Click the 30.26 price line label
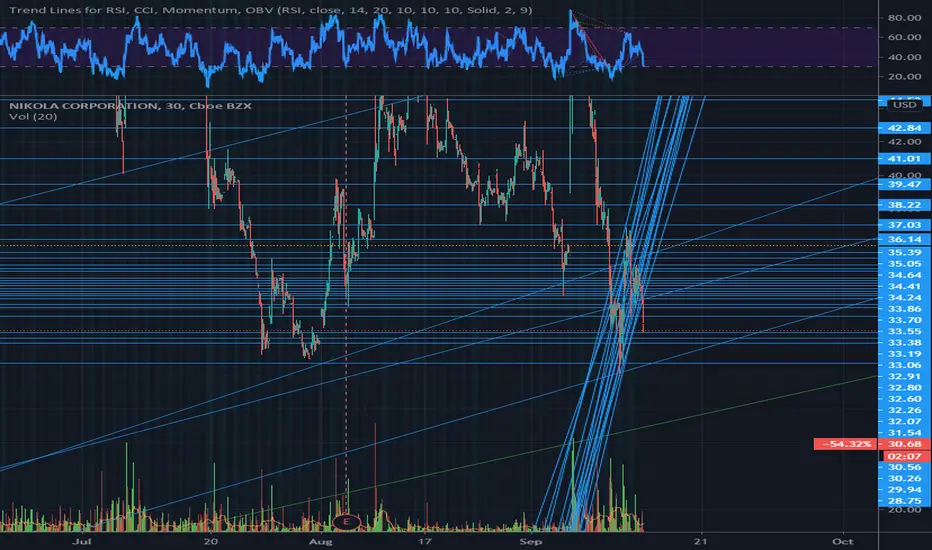The width and height of the screenshot is (932, 550). tap(904, 479)
